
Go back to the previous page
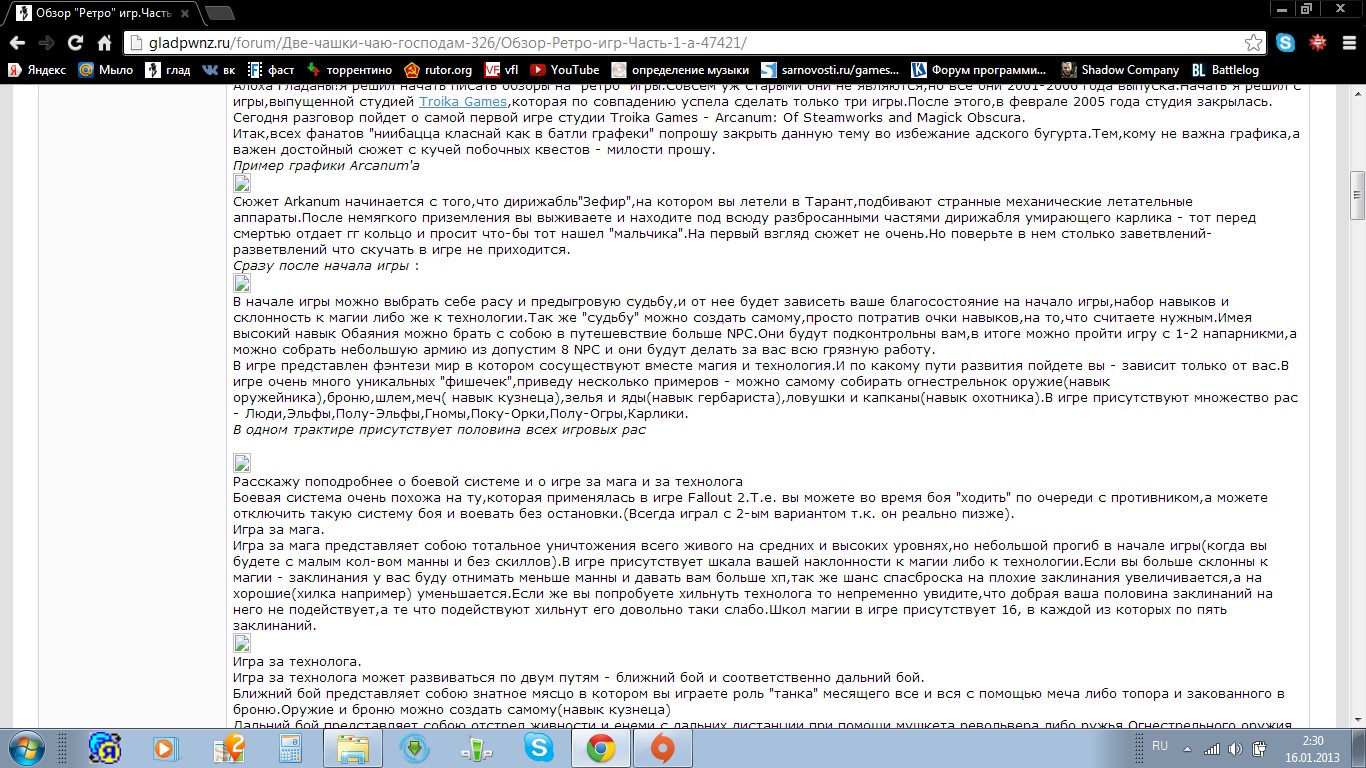click(17, 43)
